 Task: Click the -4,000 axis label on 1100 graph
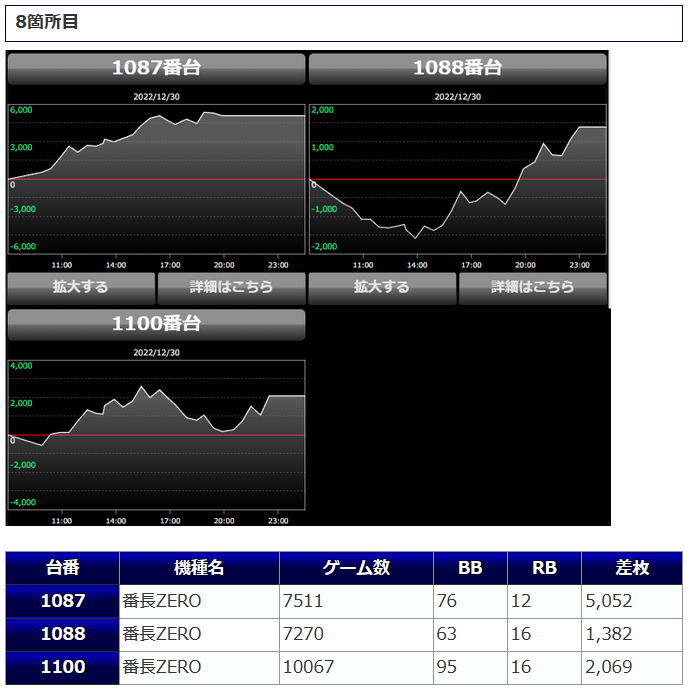23,503
